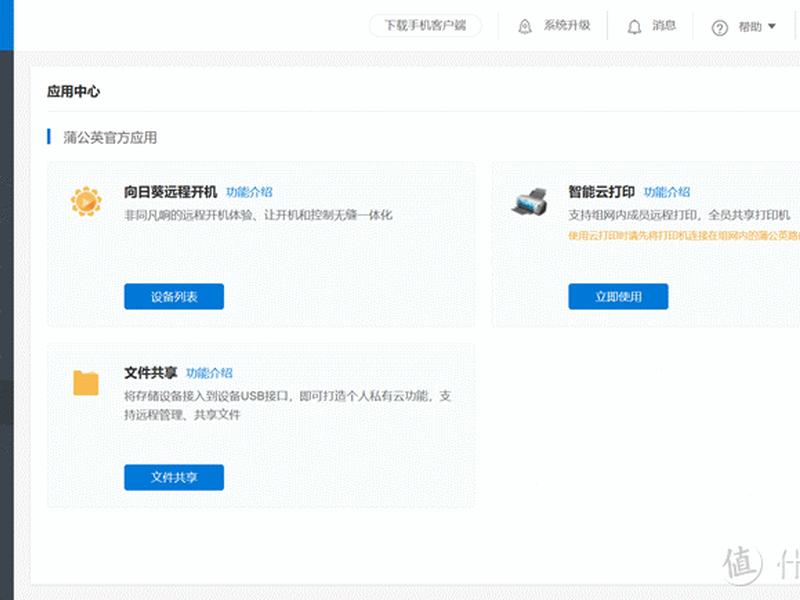Click the 向日葵远程开机 sunflower icon

(x=86, y=201)
